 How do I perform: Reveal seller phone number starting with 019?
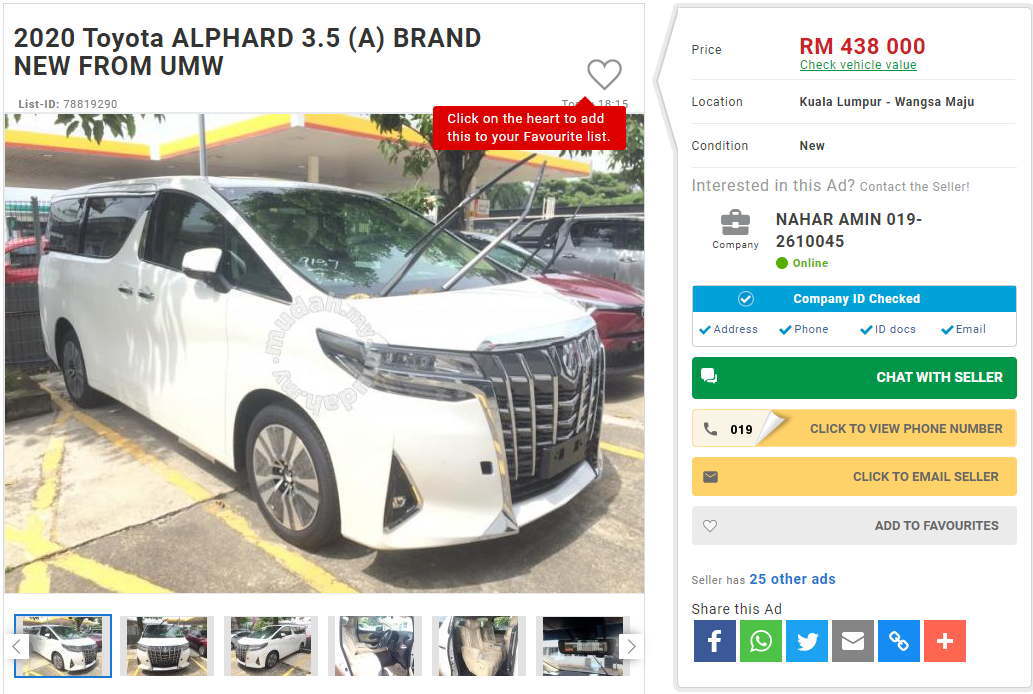(x=854, y=428)
